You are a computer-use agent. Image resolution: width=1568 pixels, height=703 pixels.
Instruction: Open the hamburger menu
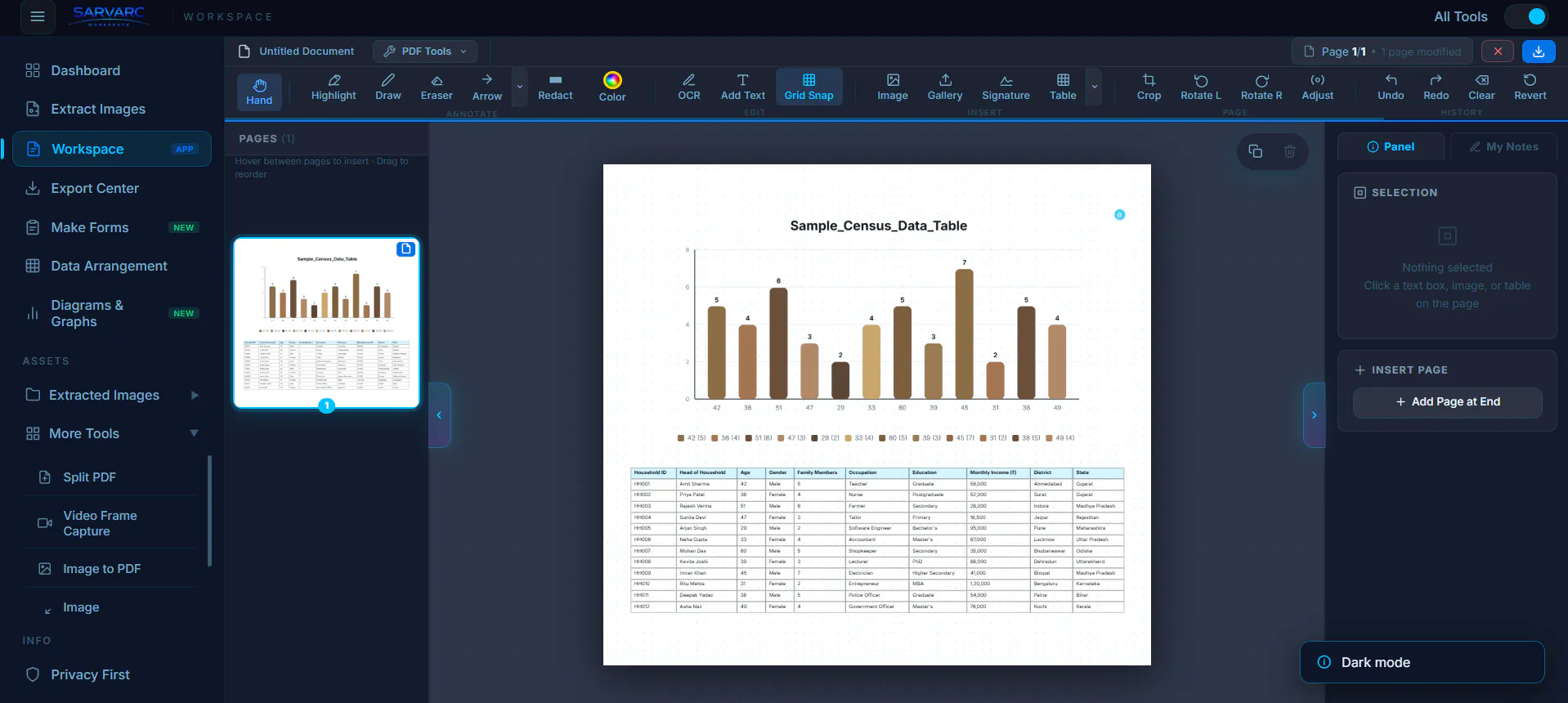pos(38,16)
